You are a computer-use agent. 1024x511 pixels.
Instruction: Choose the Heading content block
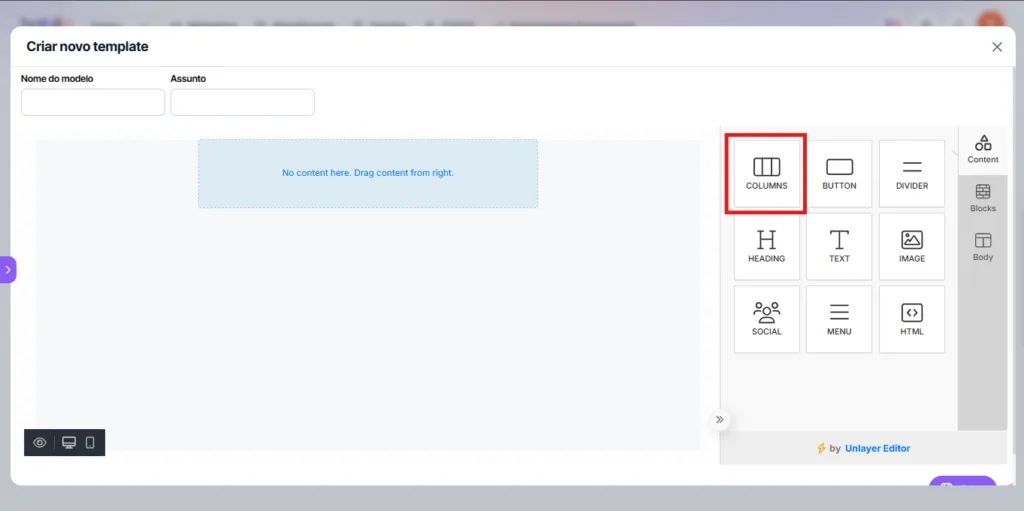pyautogui.click(x=766, y=246)
